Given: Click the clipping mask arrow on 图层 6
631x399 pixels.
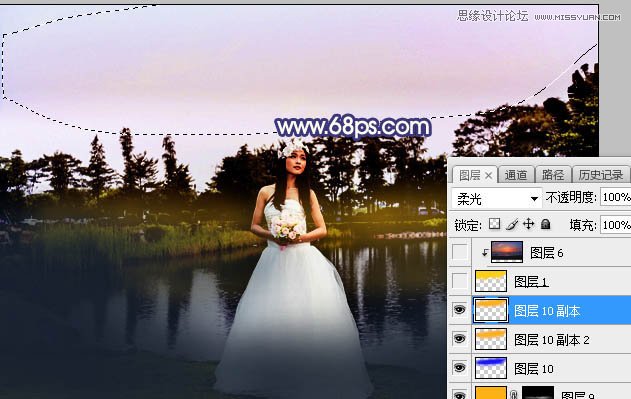Looking at the screenshot, I should click(x=485, y=253).
